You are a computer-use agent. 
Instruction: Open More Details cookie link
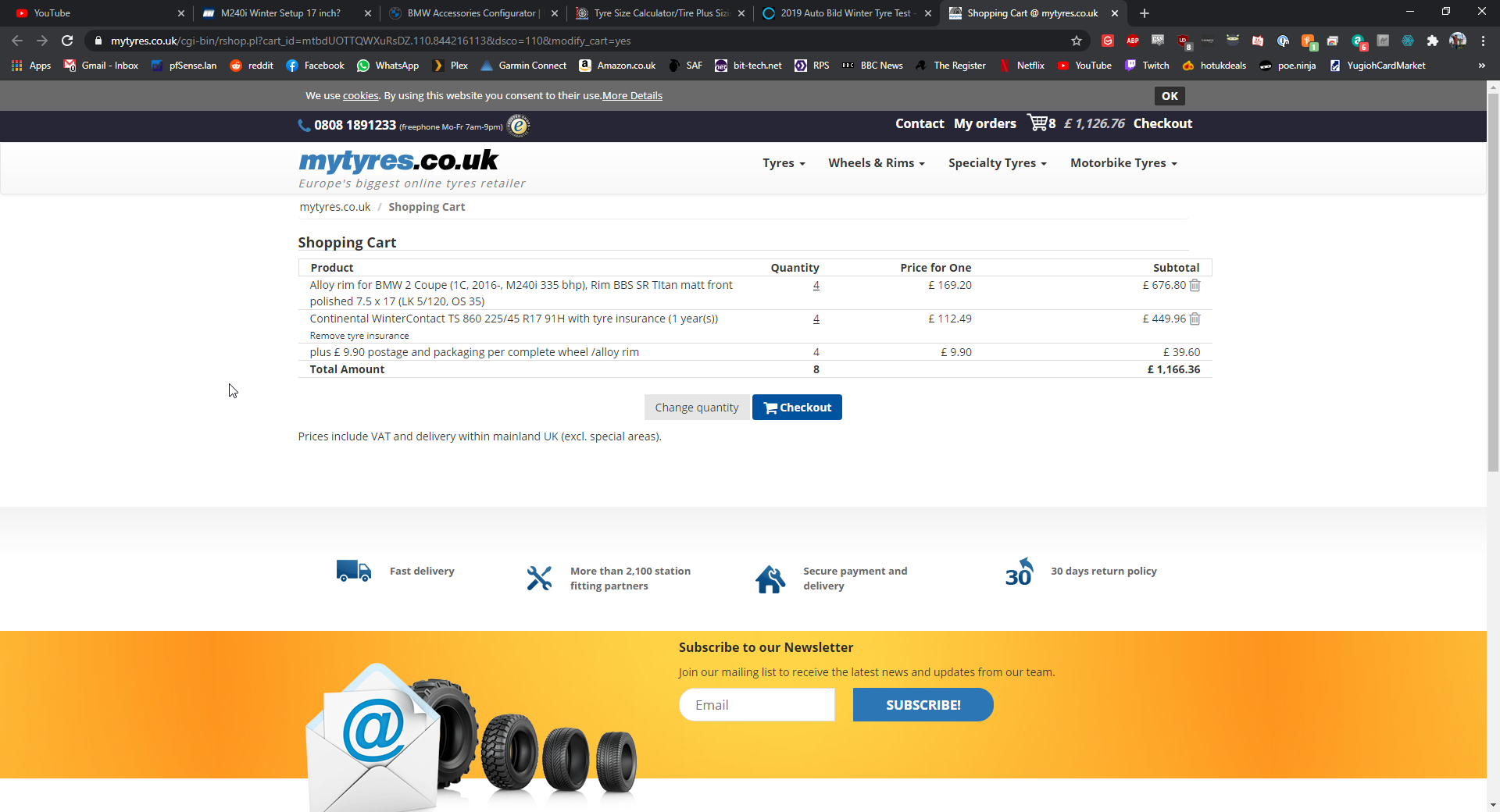(x=632, y=96)
